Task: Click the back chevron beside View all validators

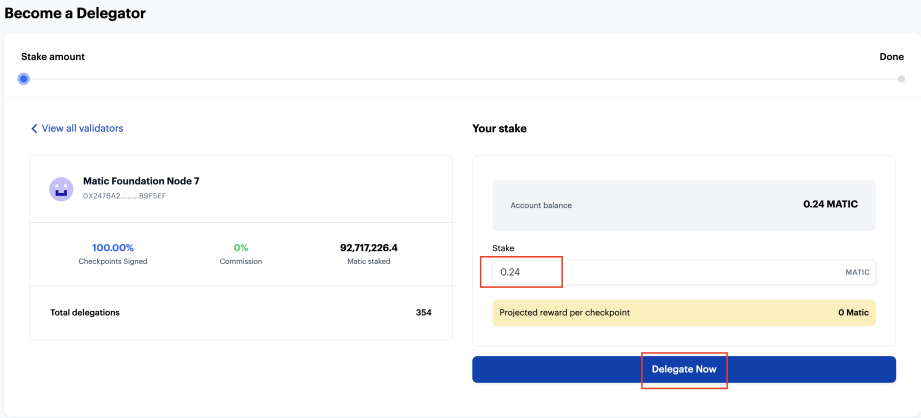Action: point(34,129)
